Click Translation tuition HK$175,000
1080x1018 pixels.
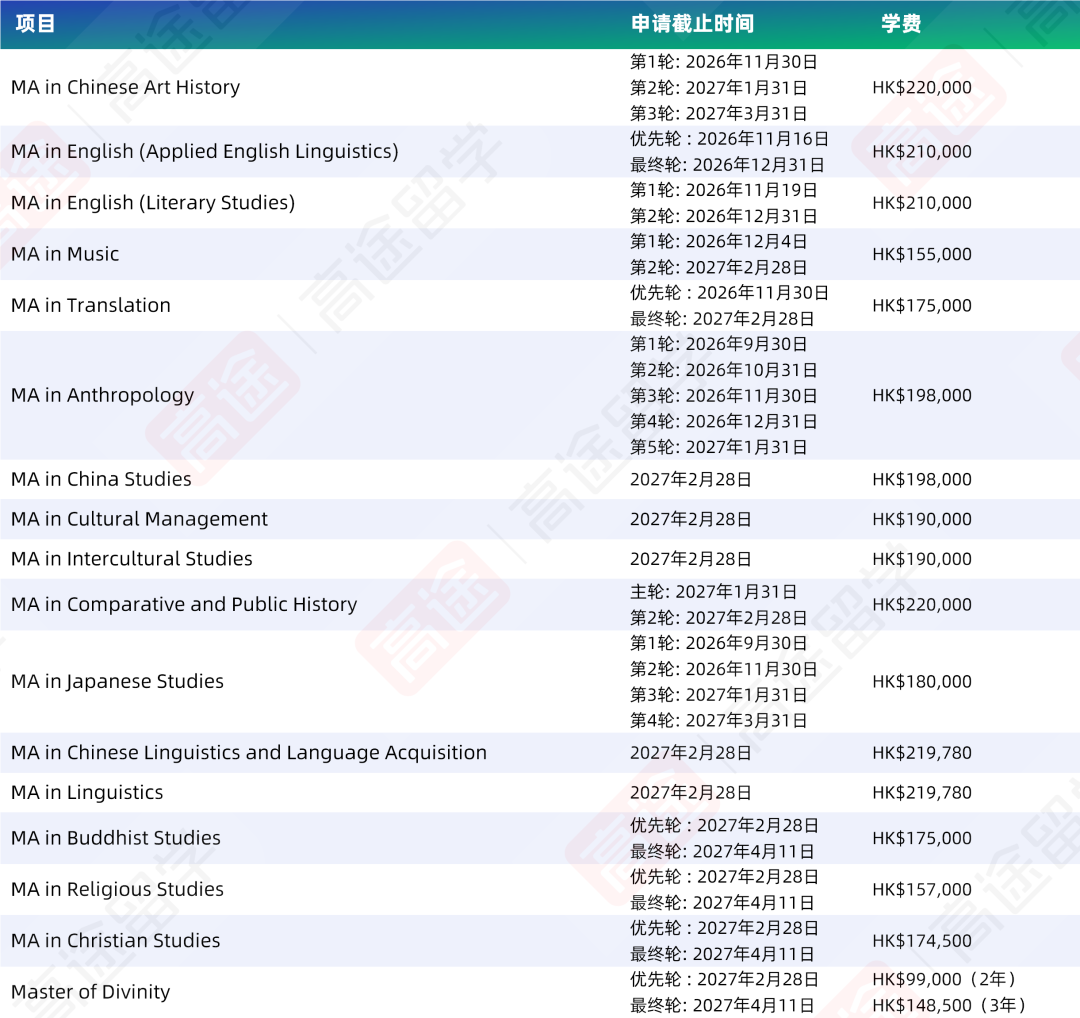point(922,305)
